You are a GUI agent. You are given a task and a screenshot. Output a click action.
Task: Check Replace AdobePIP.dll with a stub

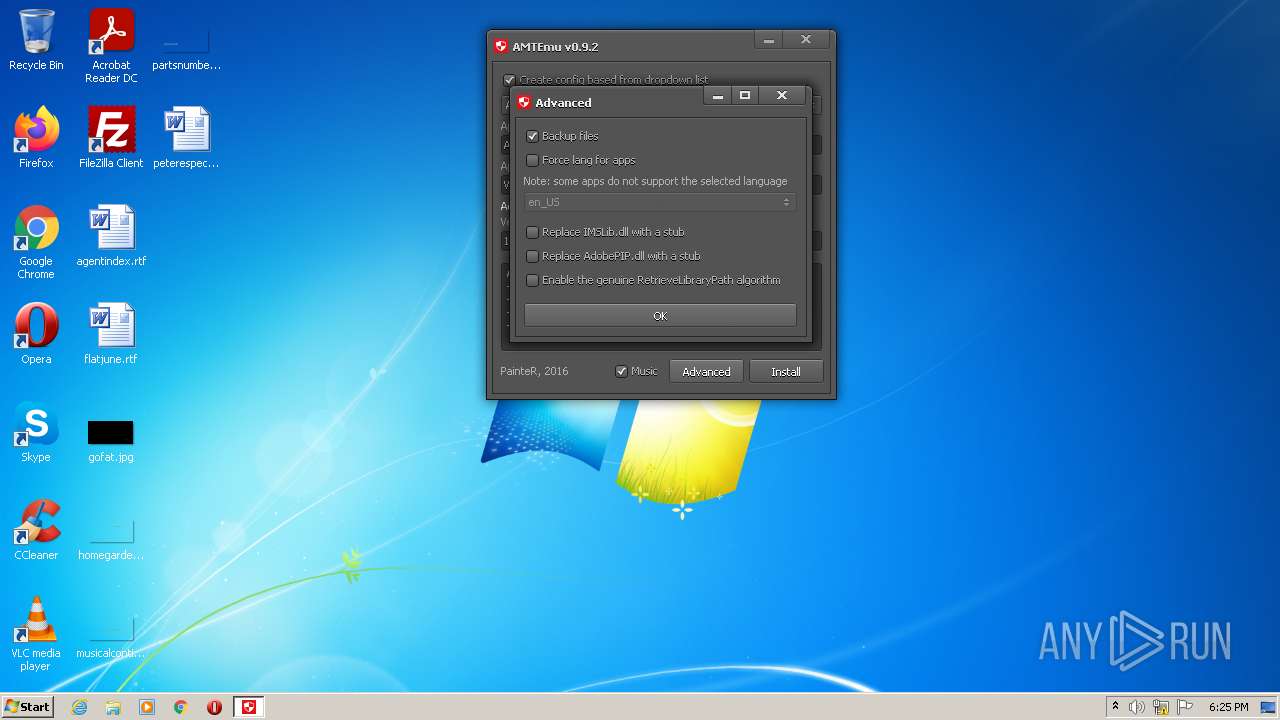coord(532,256)
